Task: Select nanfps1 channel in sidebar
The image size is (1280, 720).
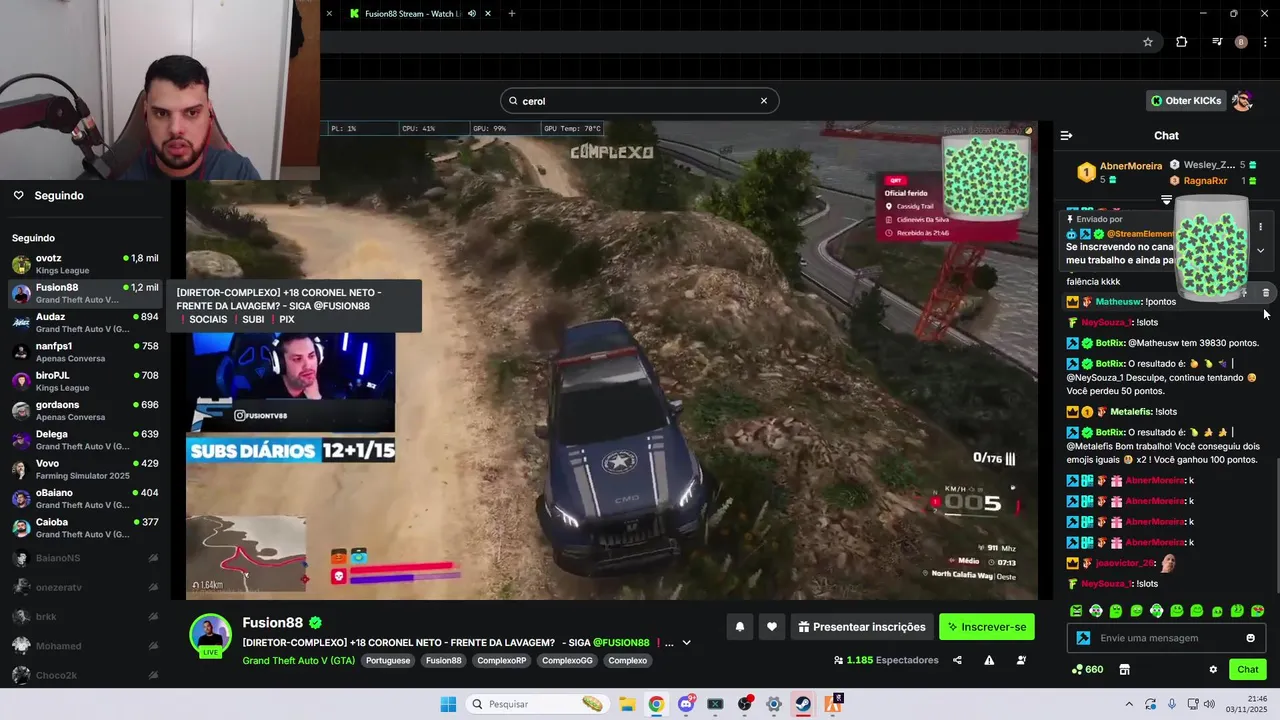Action: click(85, 352)
